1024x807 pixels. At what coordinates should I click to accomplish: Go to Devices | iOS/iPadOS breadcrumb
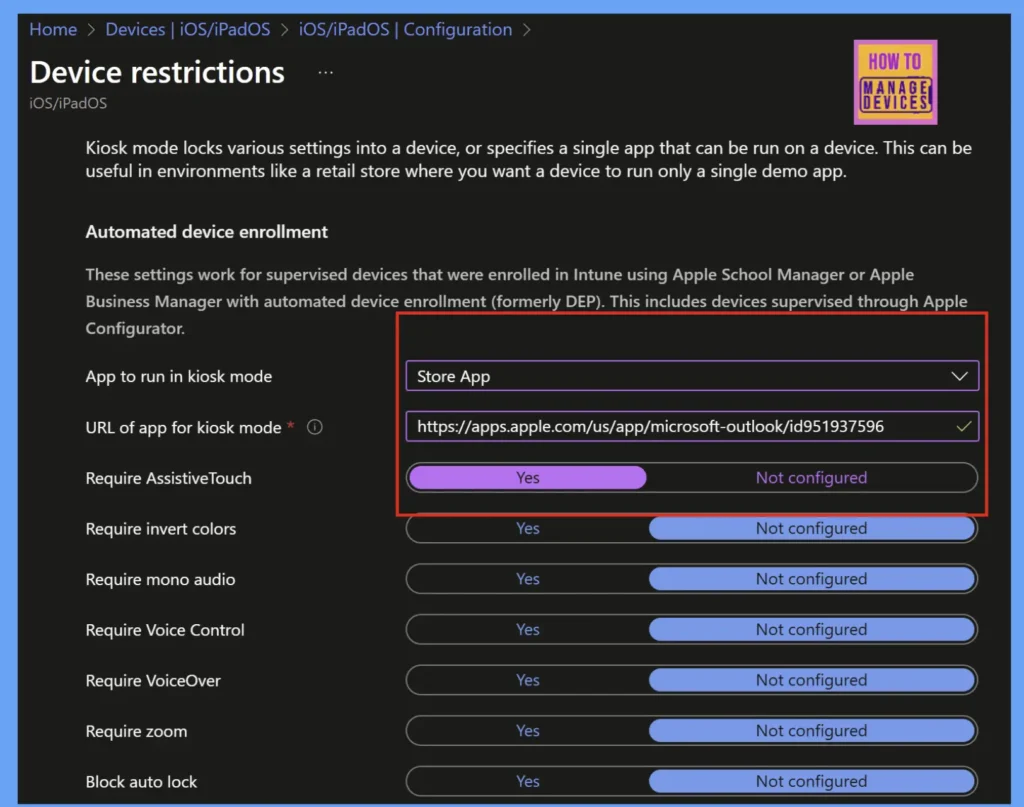click(187, 29)
